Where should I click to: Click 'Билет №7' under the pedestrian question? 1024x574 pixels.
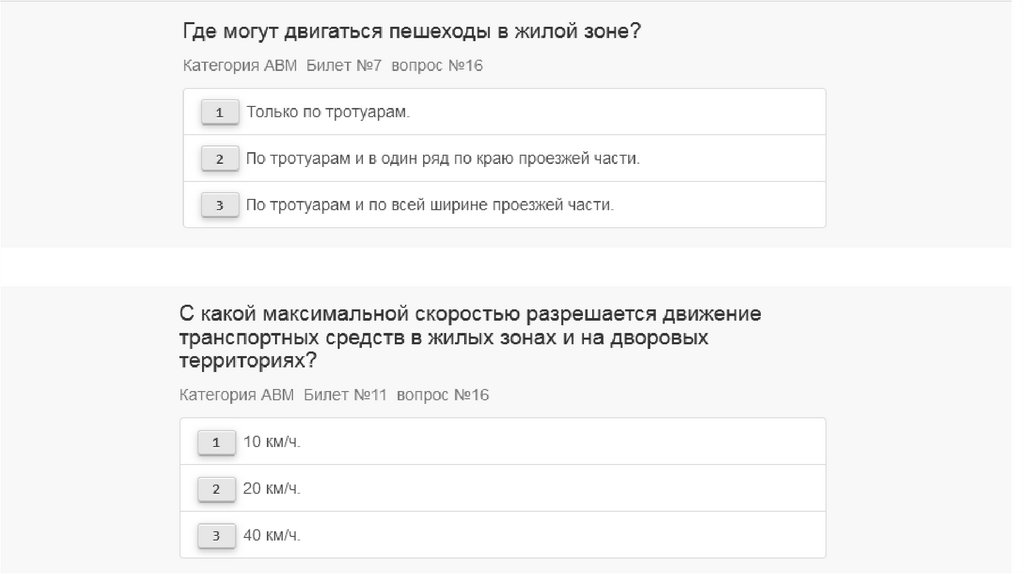pyautogui.click(x=343, y=65)
